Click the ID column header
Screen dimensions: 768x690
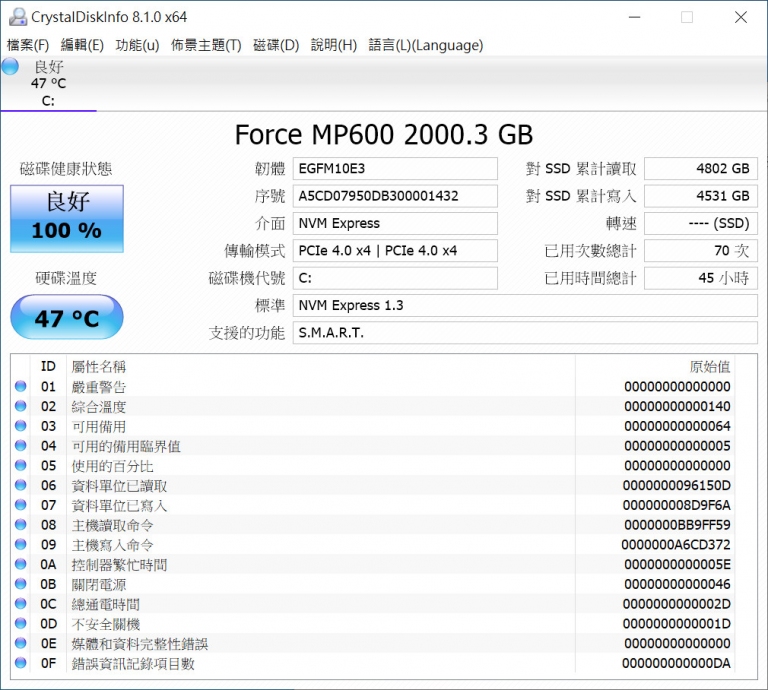[x=48, y=366]
